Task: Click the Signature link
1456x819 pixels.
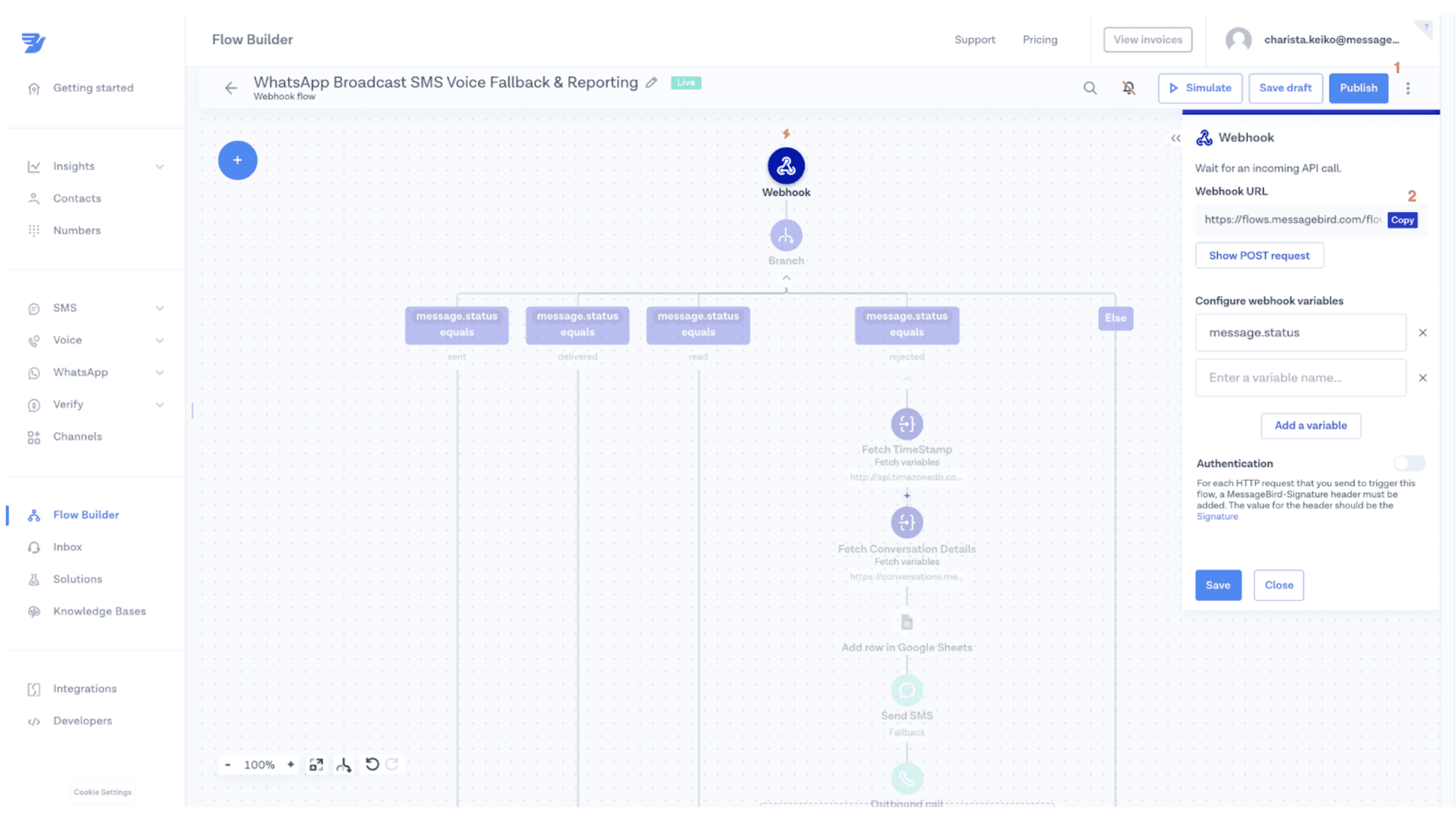Action: pos(1217,517)
